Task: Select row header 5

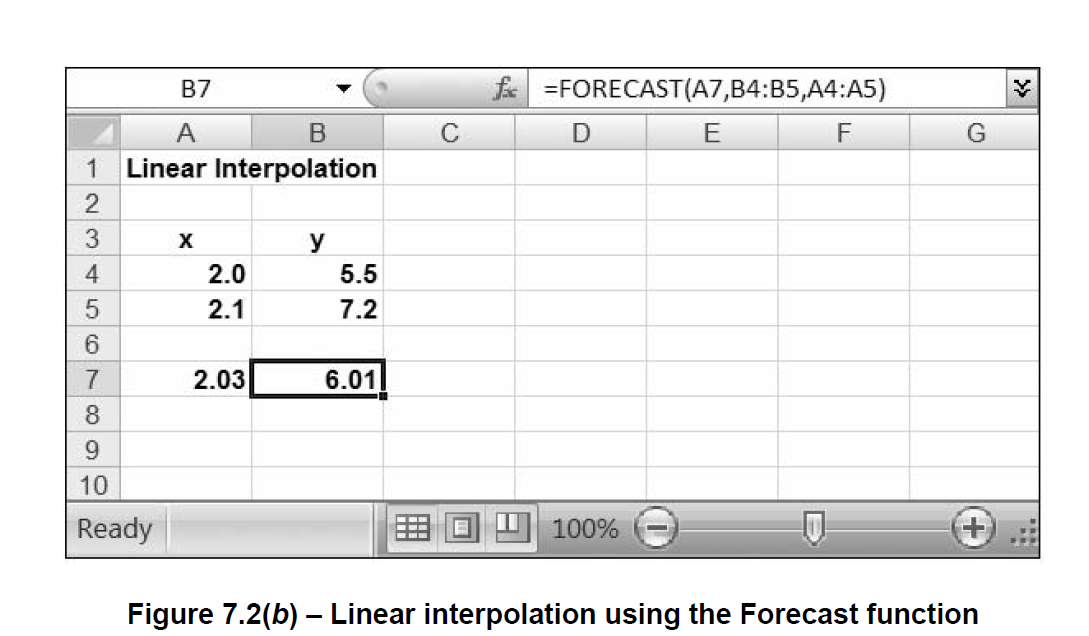Action: [x=92, y=308]
